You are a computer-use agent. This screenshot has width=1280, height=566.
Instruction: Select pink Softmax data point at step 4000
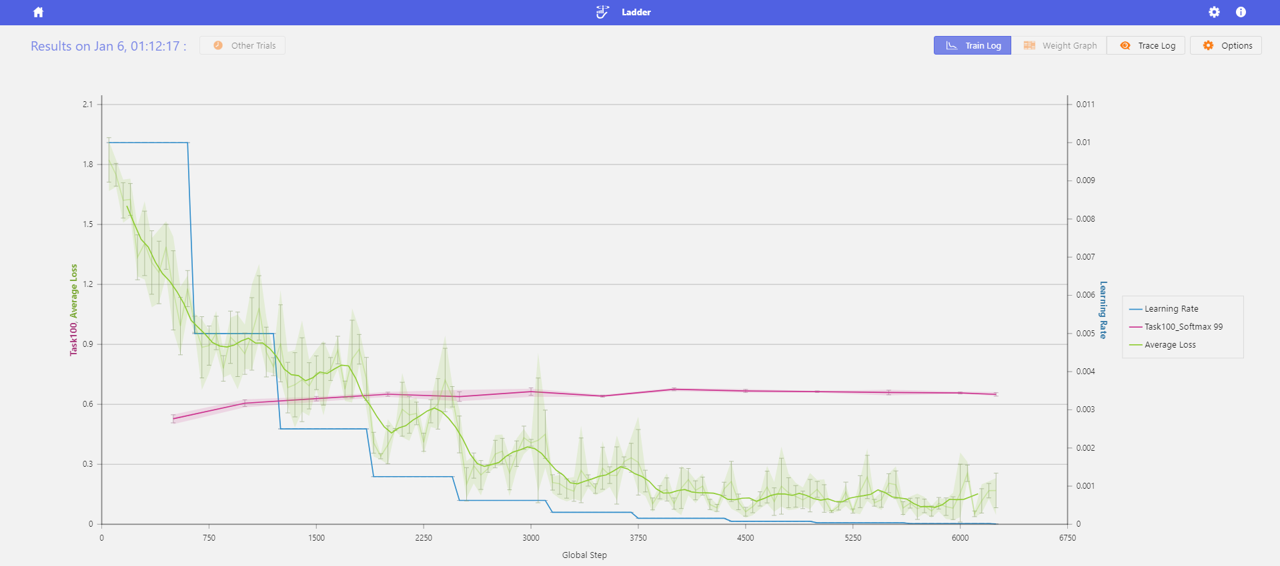(x=674, y=389)
